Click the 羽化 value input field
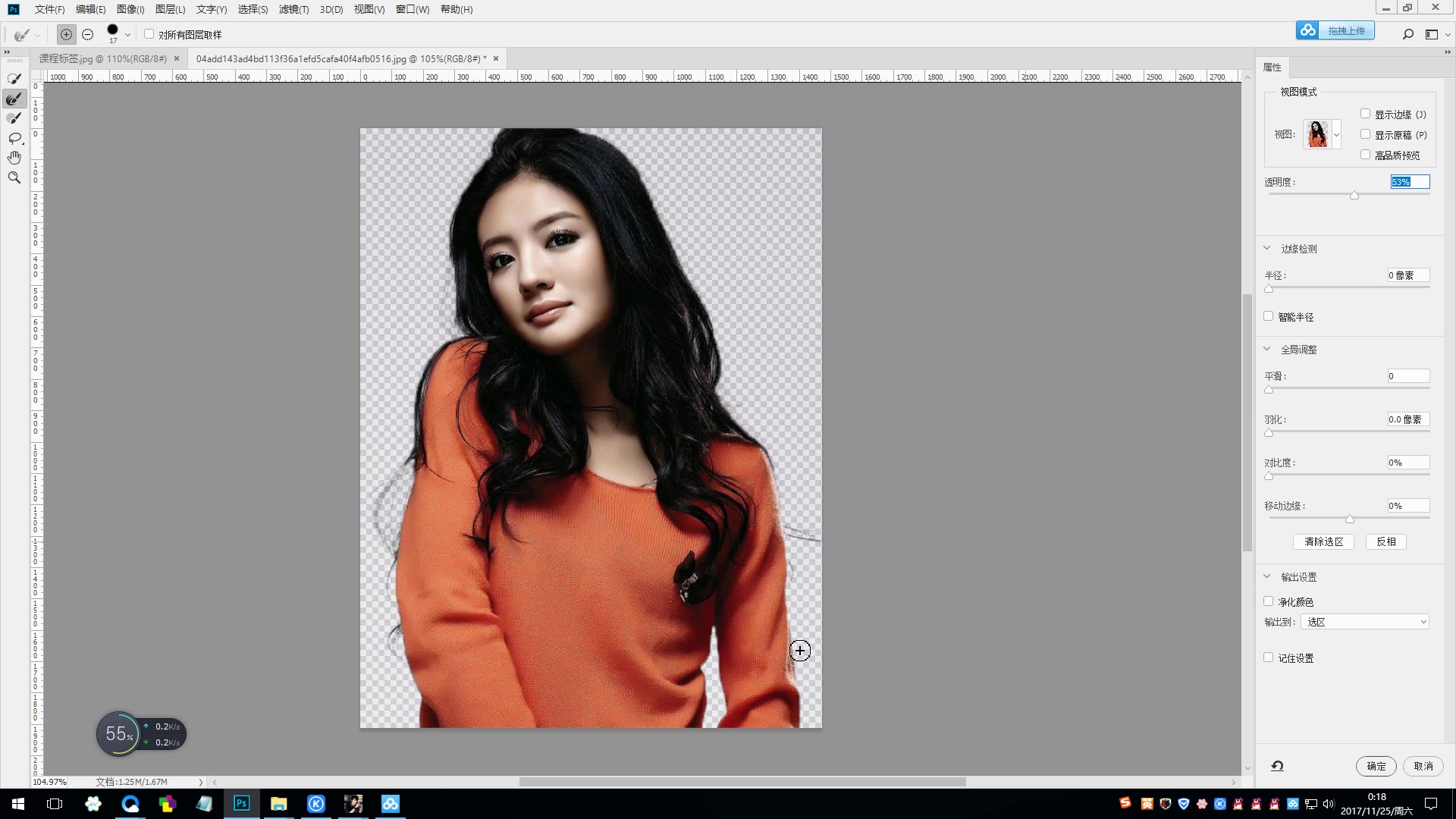Screen dimensions: 1456x819 point(1407,419)
